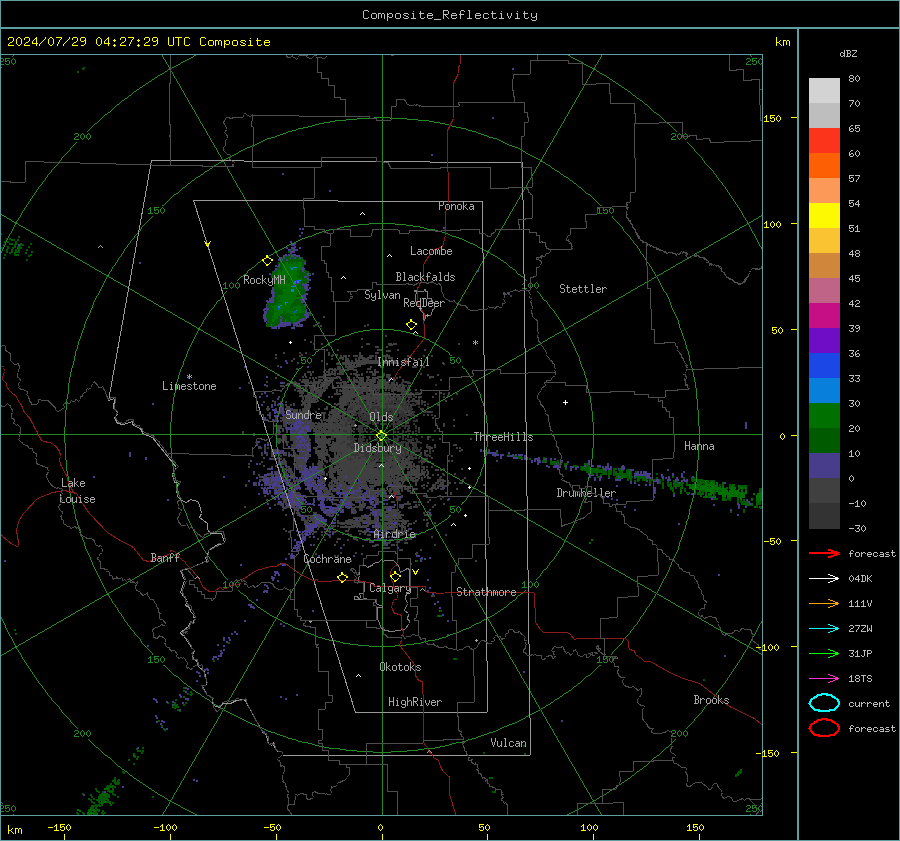Viewport: 900px width, 841px height.
Task: Click the radar center diamond at Didsbury
Action: [x=382, y=436]
